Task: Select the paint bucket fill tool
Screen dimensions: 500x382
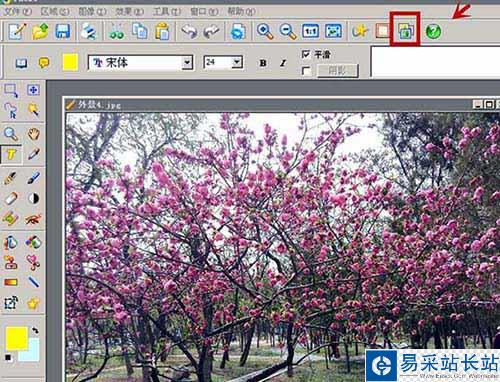Action: [x=11, y=242]
